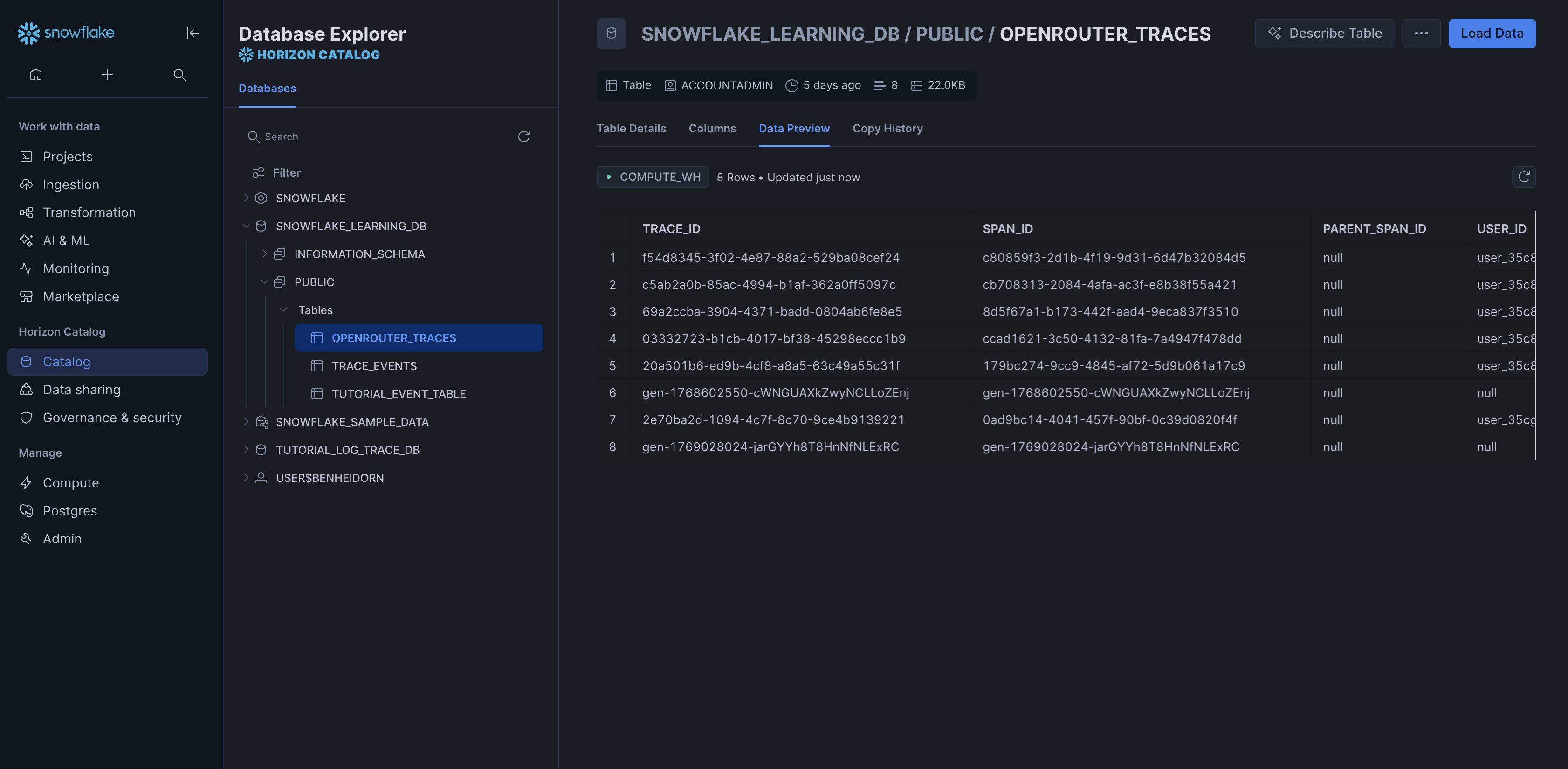Collapse the PUBLIC schema

(265, 282)
